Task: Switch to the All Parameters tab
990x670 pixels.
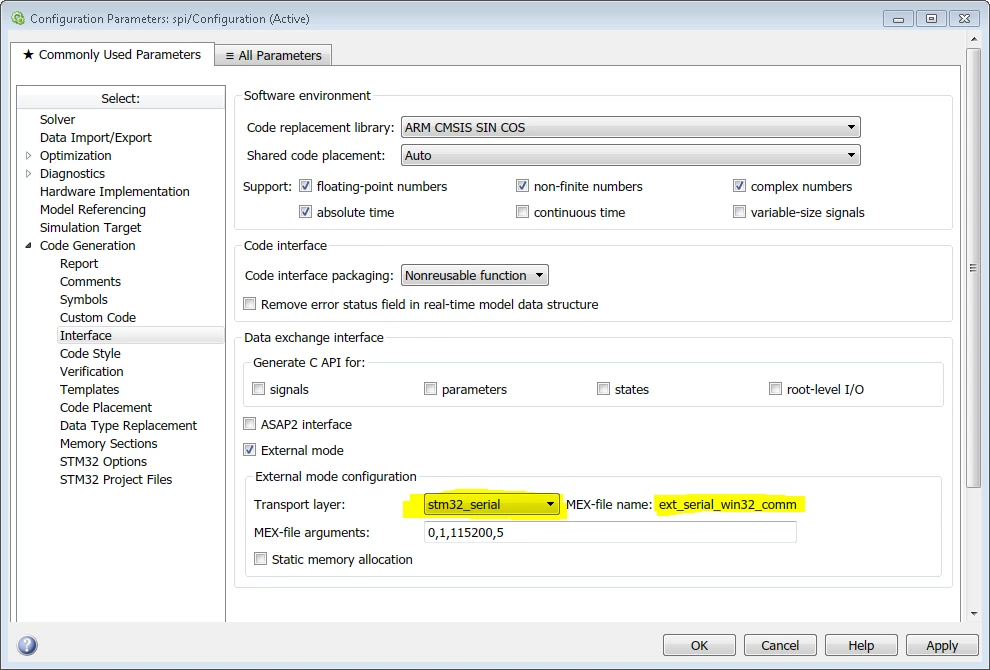Action: pyautogui.click(x=273, y=56)
